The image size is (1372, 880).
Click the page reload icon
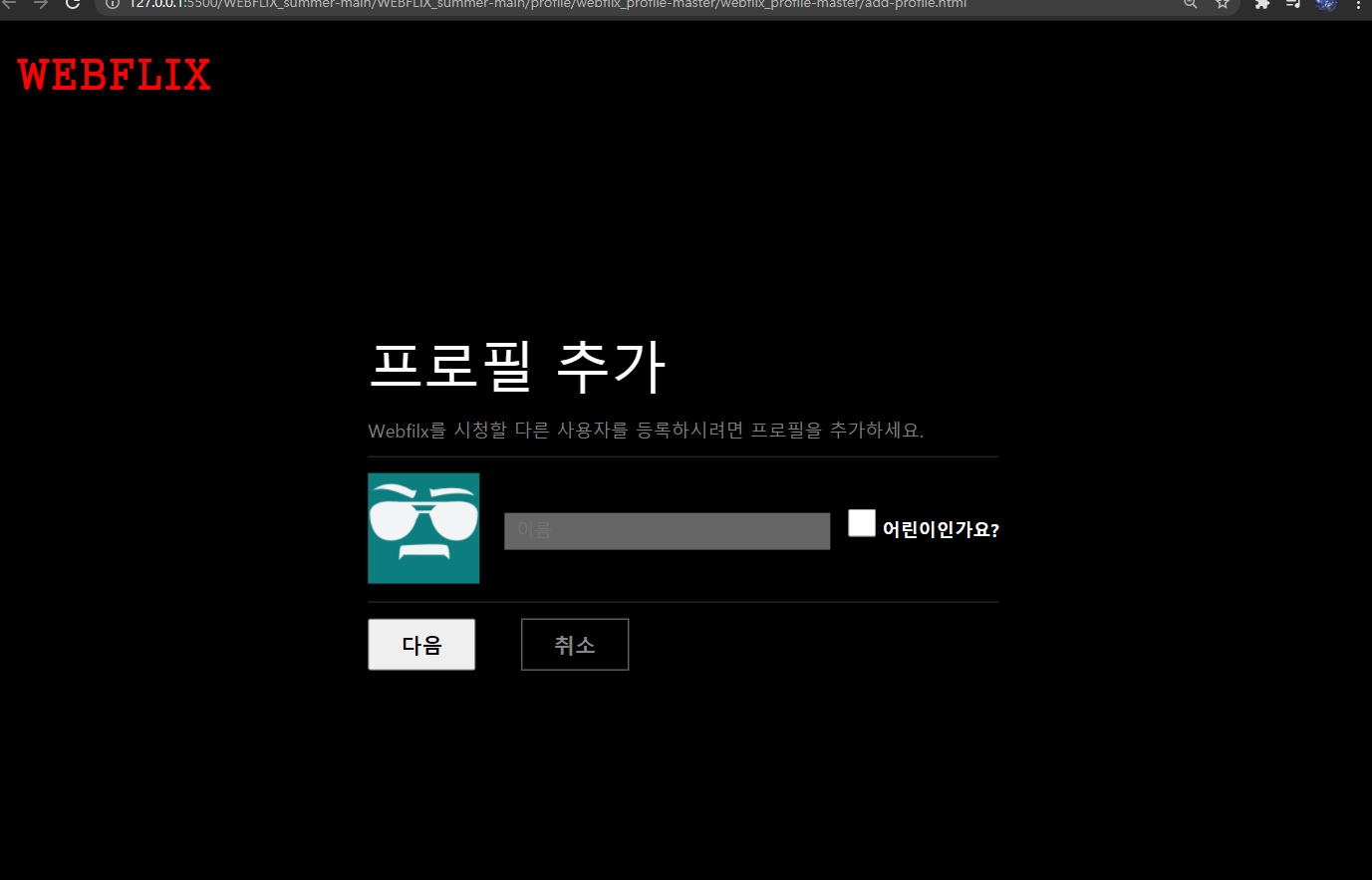tap(71, 5)
